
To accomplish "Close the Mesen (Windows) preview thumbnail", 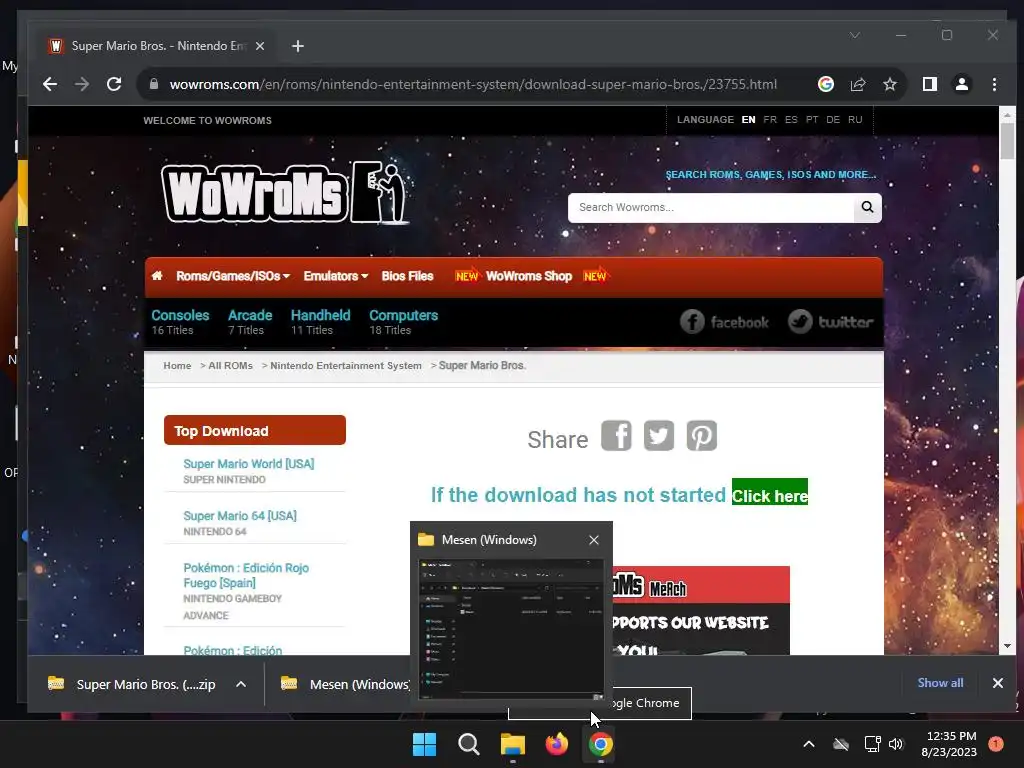I will click(594, 540).
